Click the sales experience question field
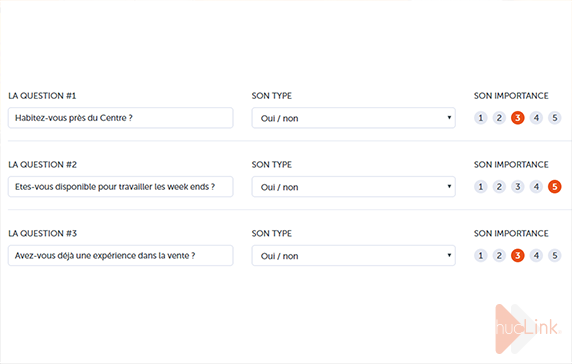Viewport: 572px width, 364px height. tap(121, 256)
